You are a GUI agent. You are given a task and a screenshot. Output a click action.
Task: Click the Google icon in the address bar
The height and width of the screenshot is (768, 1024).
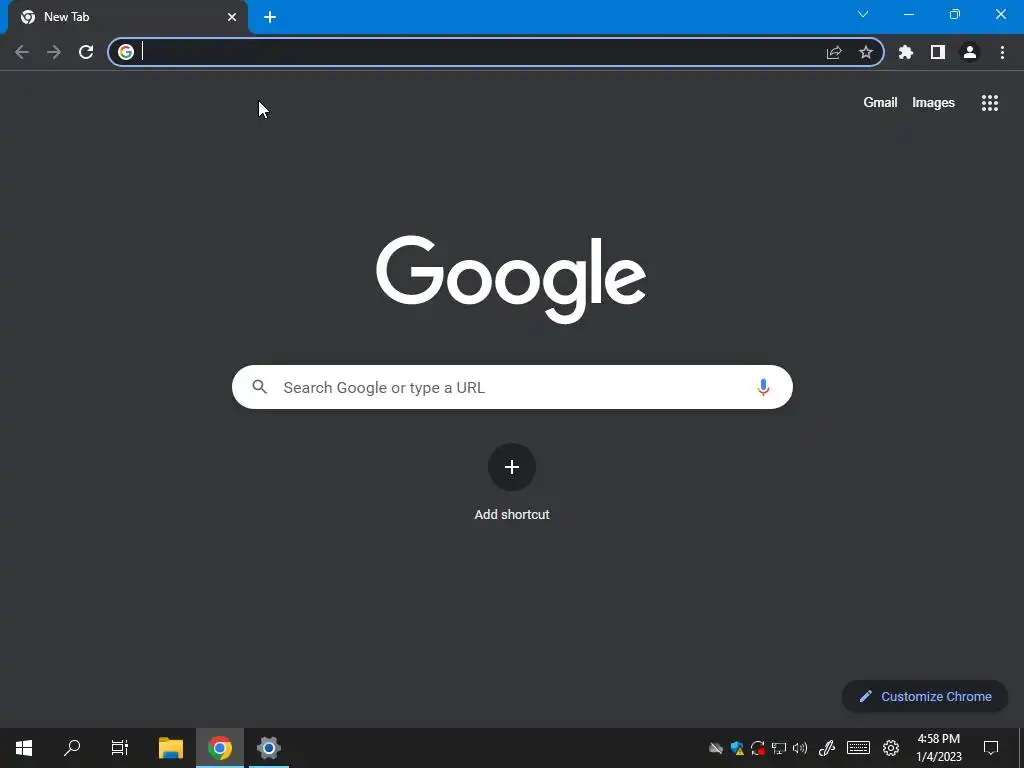point(126,52)
